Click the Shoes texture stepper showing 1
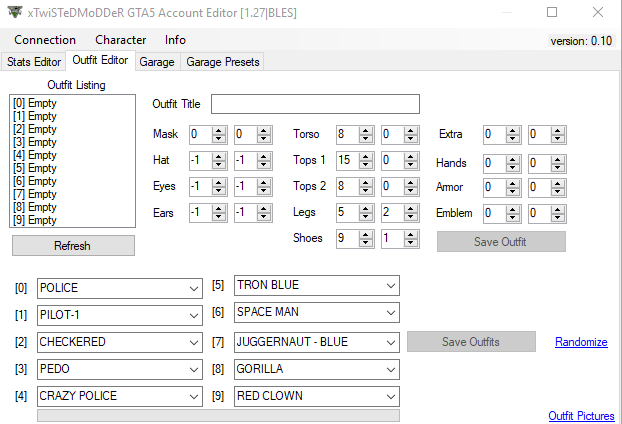Viewport: 622px width, 424px height. 400,239
